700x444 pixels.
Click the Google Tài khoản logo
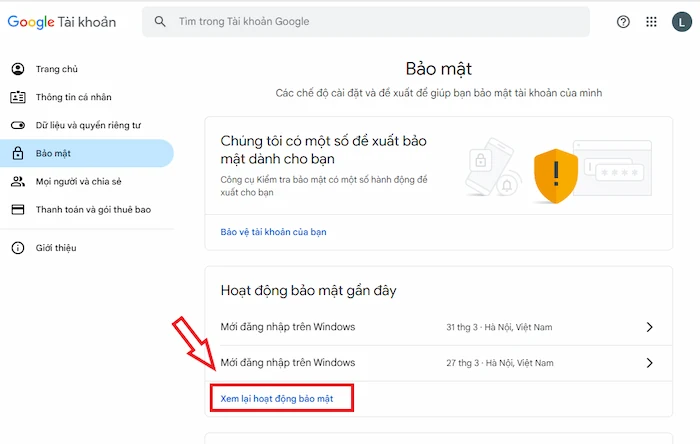pos(62,22)
